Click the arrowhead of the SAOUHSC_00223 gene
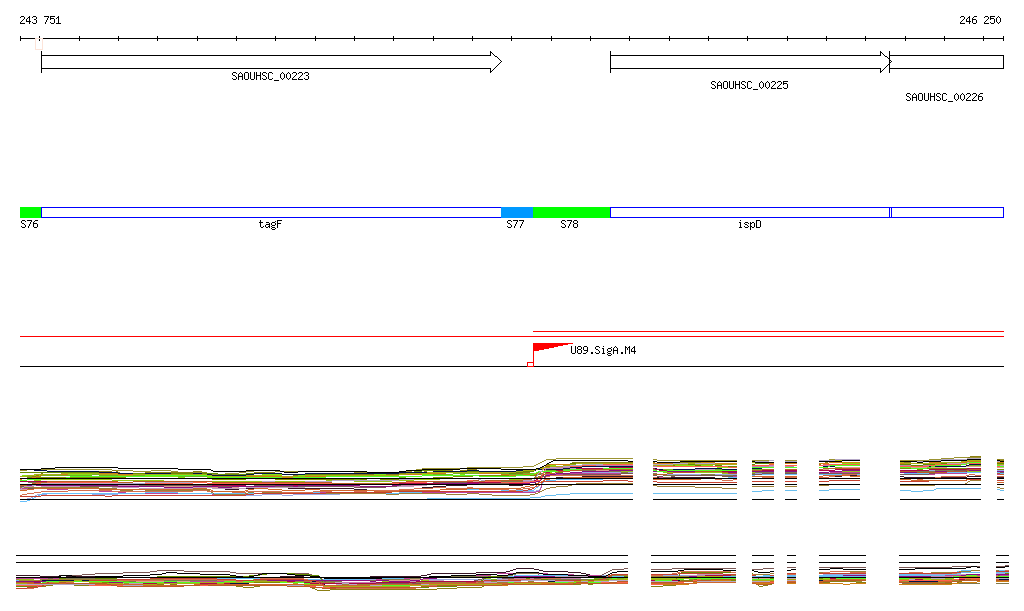The width and height of the screenshot is (1024, 611). [x=494, y=62]
